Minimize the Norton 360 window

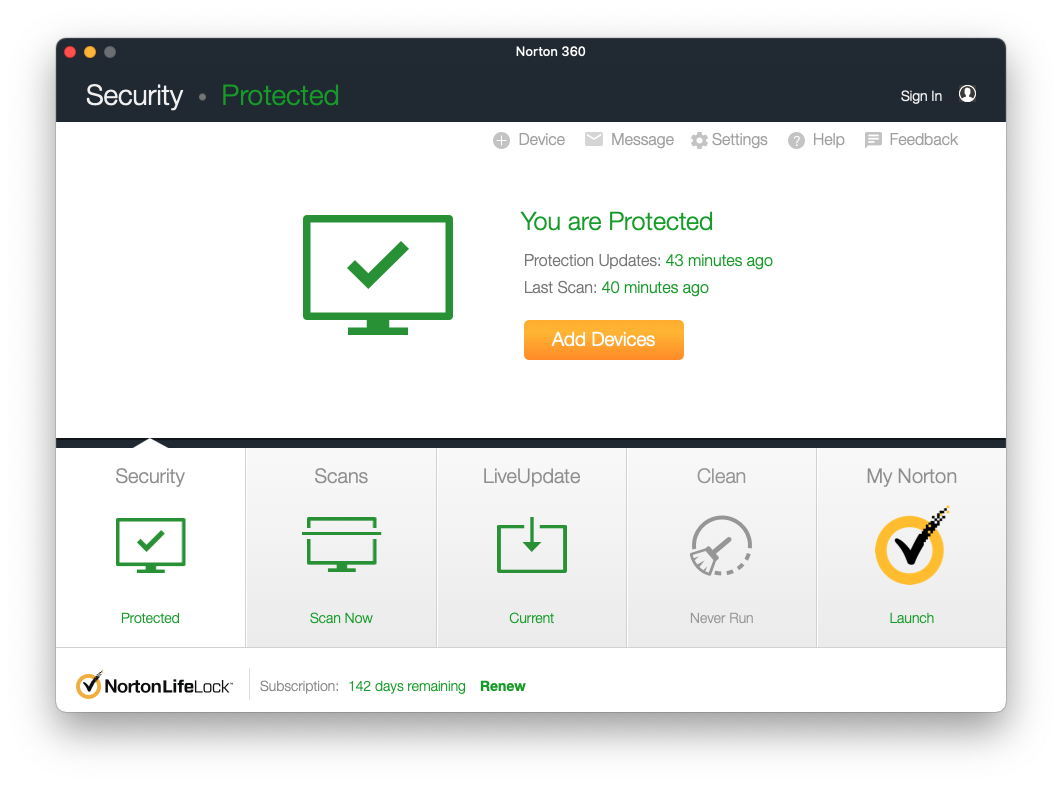tap(90, 52)
